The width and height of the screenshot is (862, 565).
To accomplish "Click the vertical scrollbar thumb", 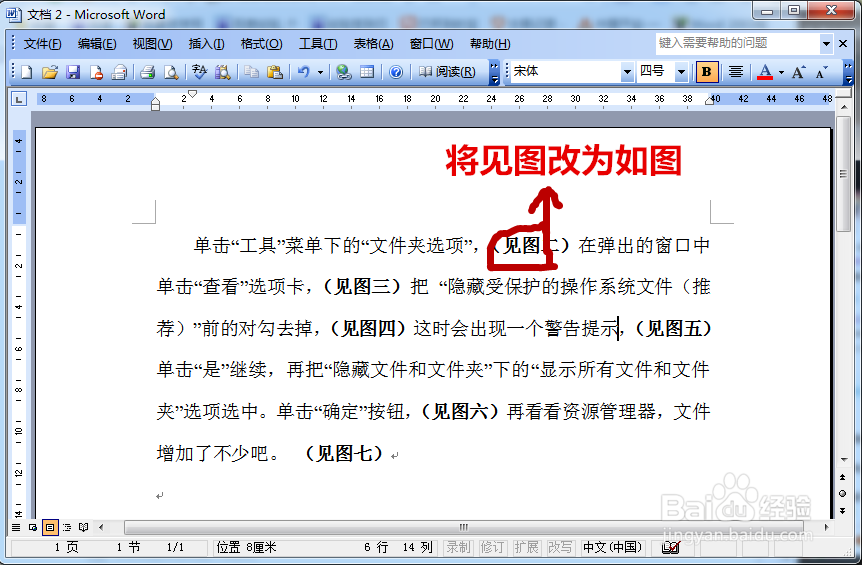I will coord(843,174).
